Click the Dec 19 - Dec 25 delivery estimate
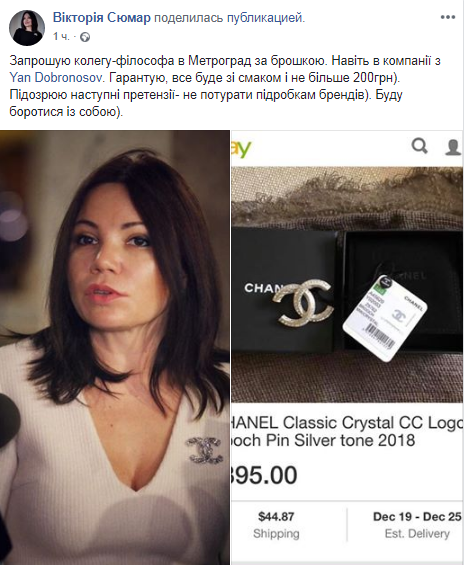Viewport: 464px width, 565px height. click(417, 525)
